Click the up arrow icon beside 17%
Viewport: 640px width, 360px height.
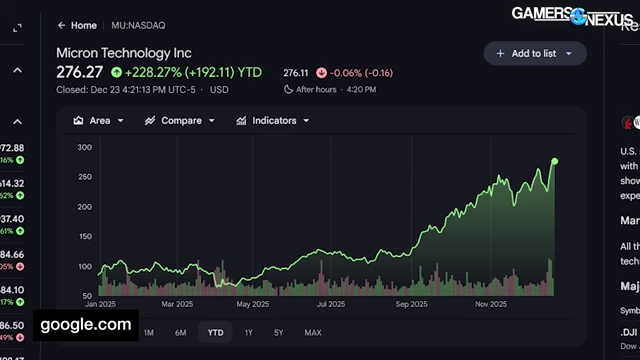pyautogui.click(x=20, y=302)
